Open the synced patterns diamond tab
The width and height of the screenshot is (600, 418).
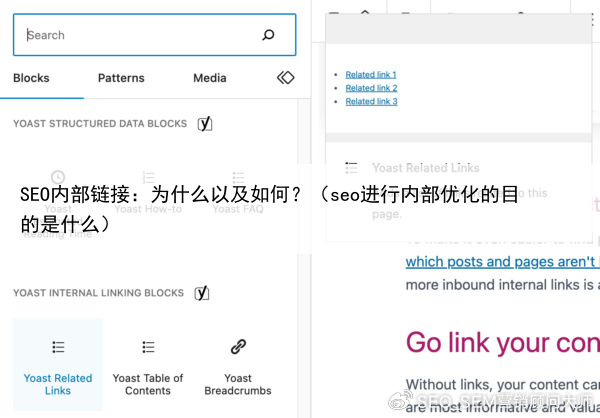(285, 78)
